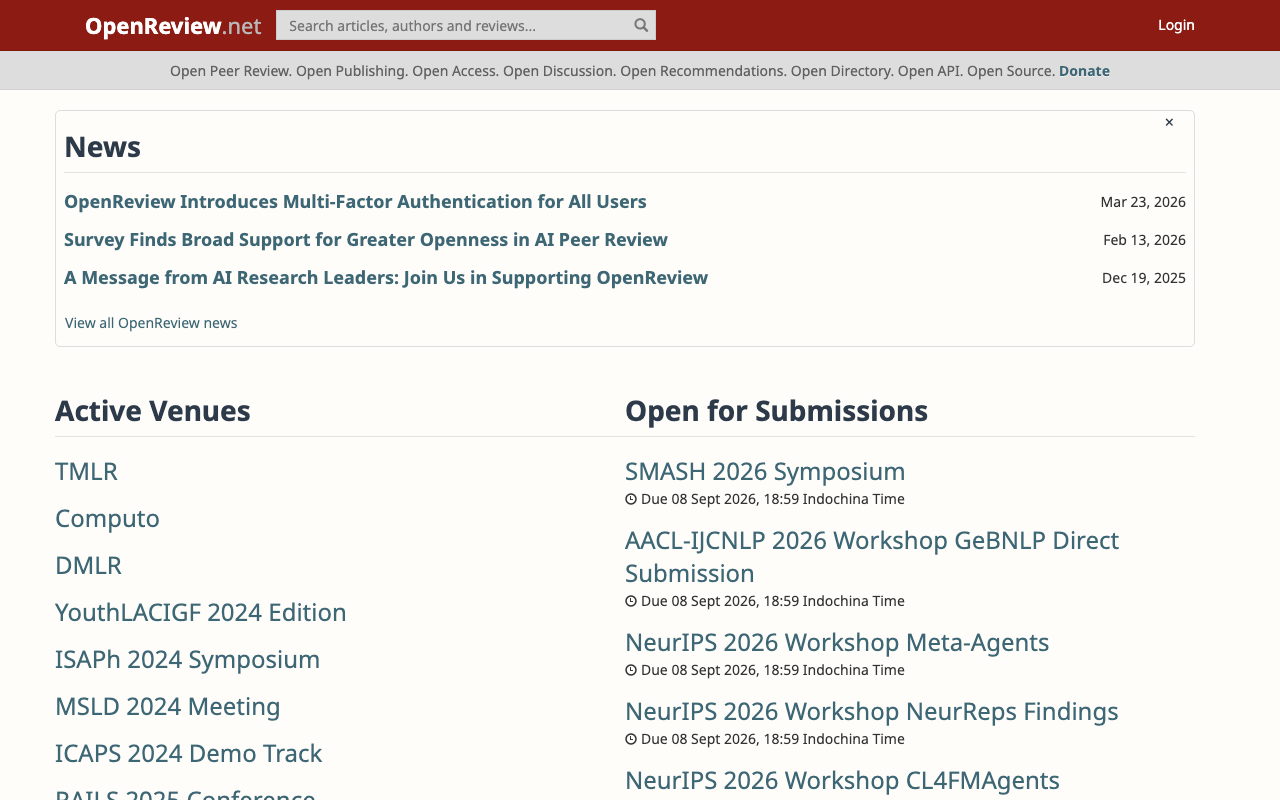
Task: Click the OpenReview.net logo
Action: (173, 26)
